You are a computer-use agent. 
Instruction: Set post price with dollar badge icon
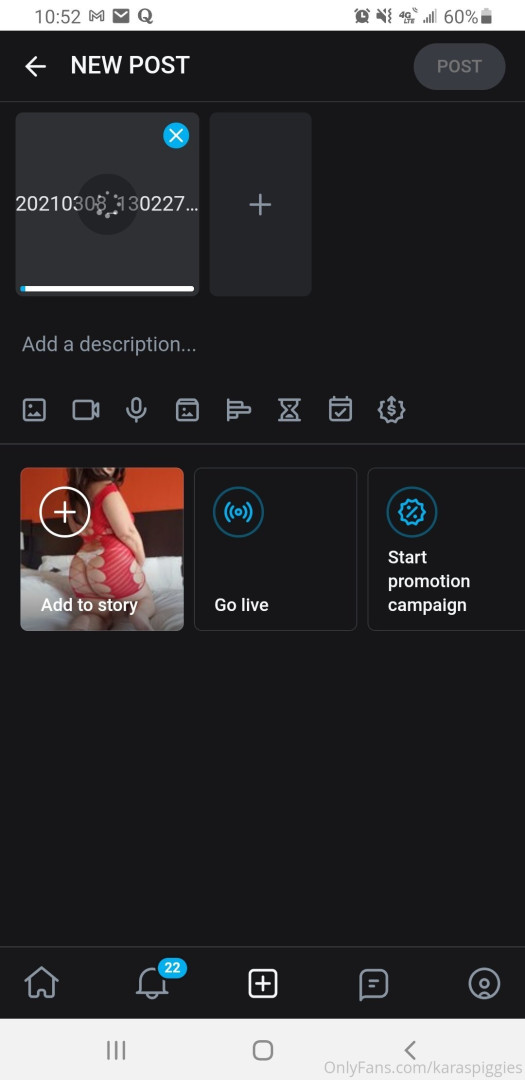[391, 411]
